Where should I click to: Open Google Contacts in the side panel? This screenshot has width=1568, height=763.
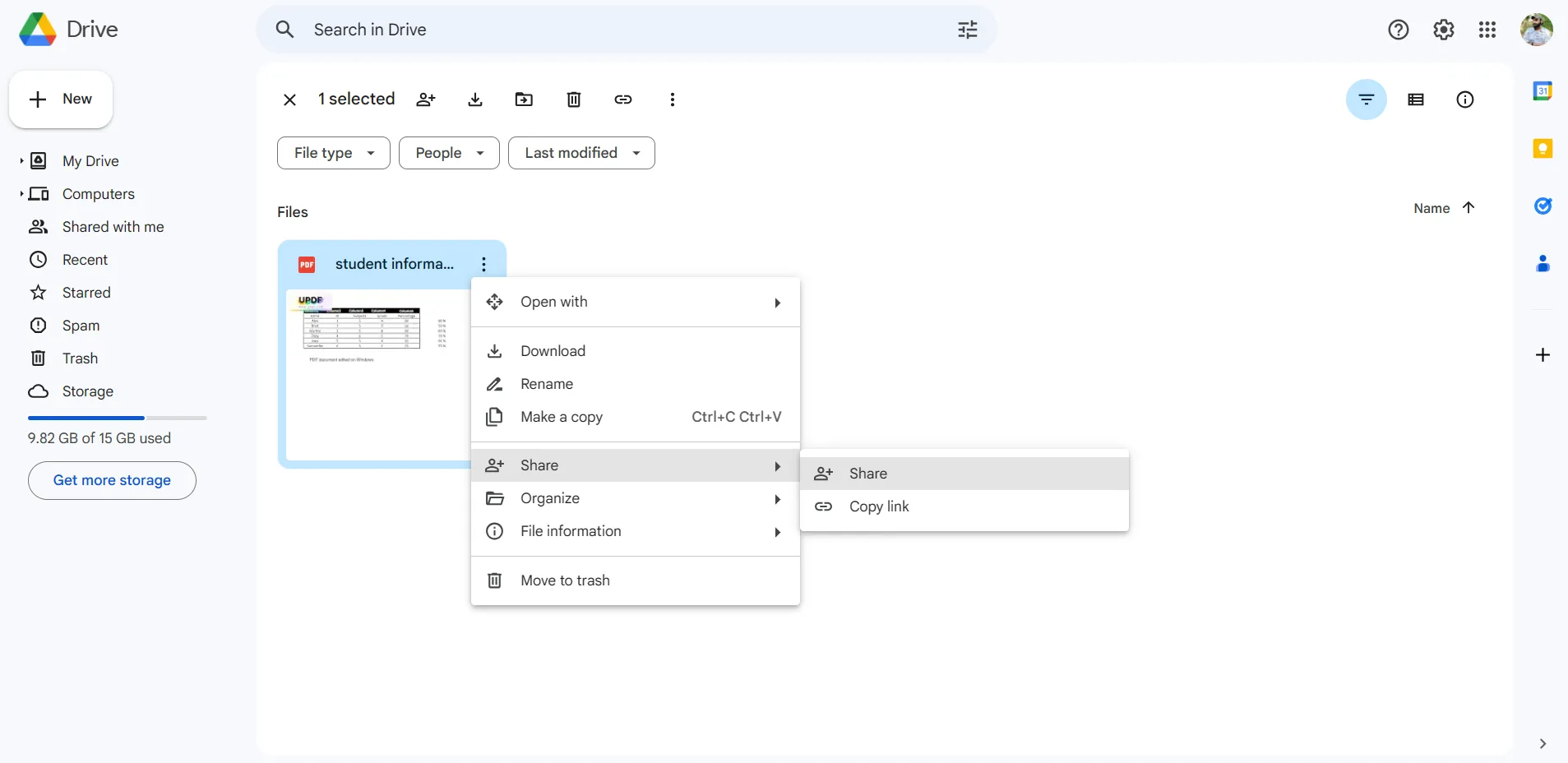[1544, 263]
